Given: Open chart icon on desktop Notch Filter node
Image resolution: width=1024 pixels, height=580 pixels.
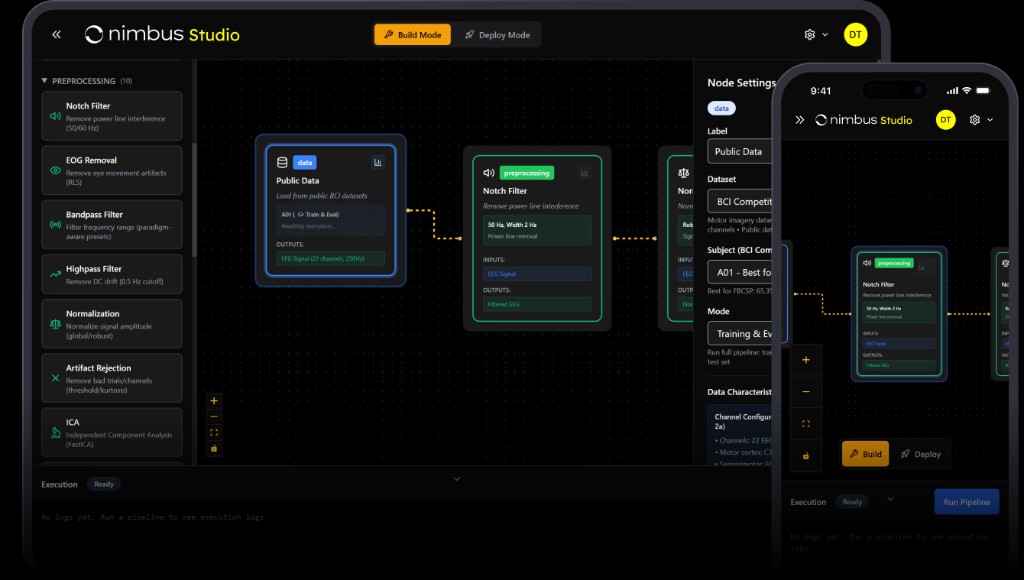Looking at the screenshot, I should coord(584,173).
